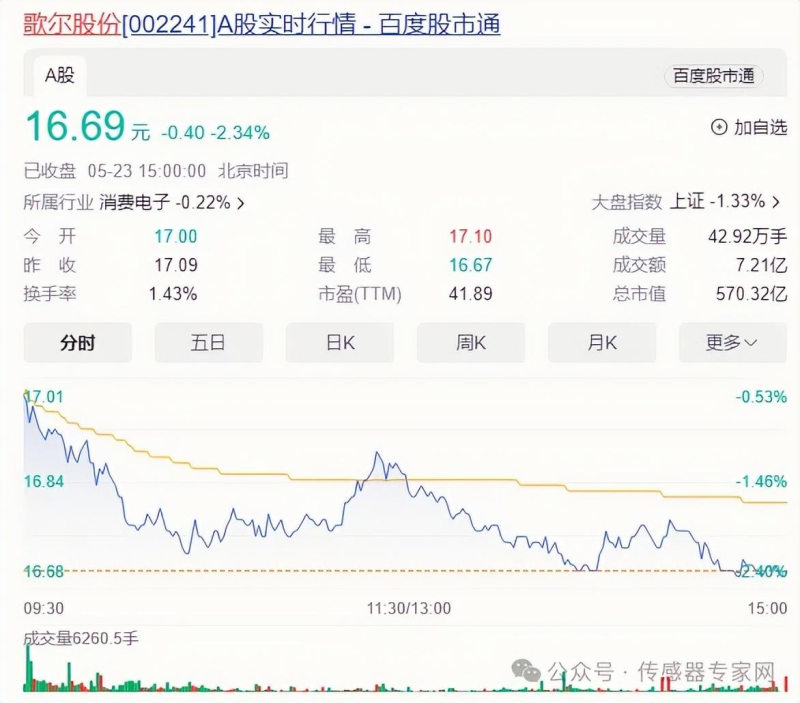The width and height of the screenshot is (800, 703).
Task: Click the 换手率 value 1.43%
Action: [x=173, y=294]
